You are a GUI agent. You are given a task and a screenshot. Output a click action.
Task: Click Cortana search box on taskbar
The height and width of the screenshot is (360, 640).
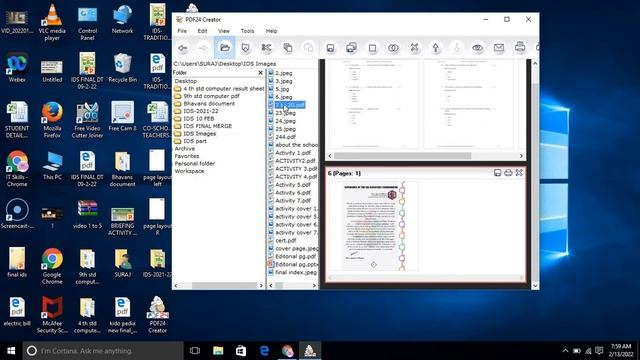point(103,351)
